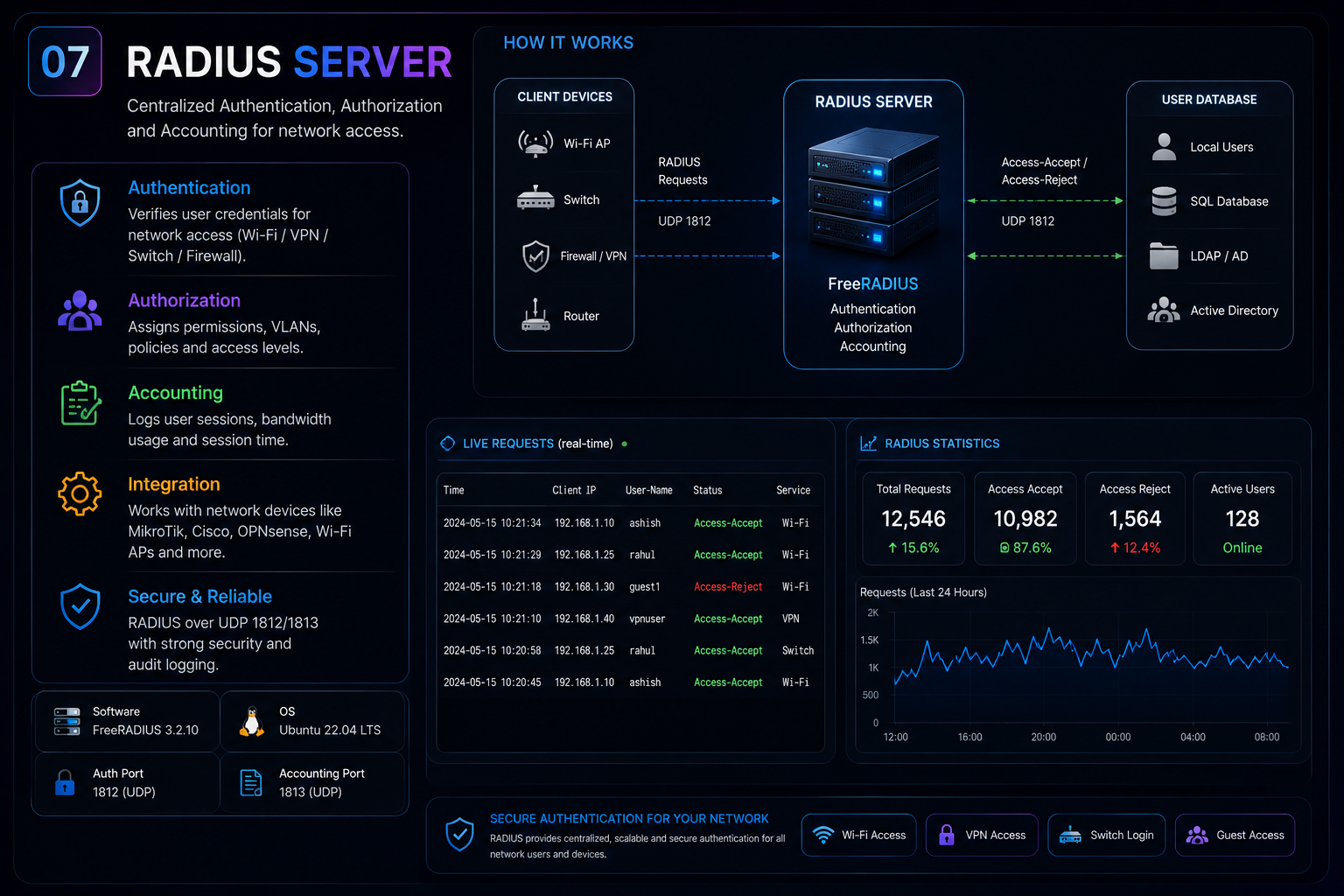Click the Router device icon
Image resolution: width=1344 pixels, height=896 pixels.
coord(535,315)
